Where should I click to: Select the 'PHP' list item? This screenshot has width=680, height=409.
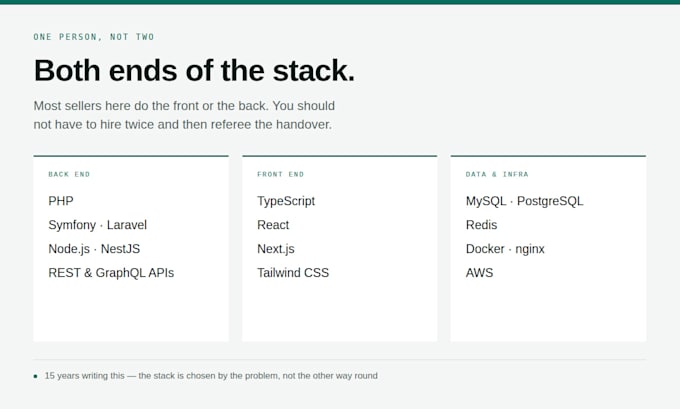click(61, 201)
